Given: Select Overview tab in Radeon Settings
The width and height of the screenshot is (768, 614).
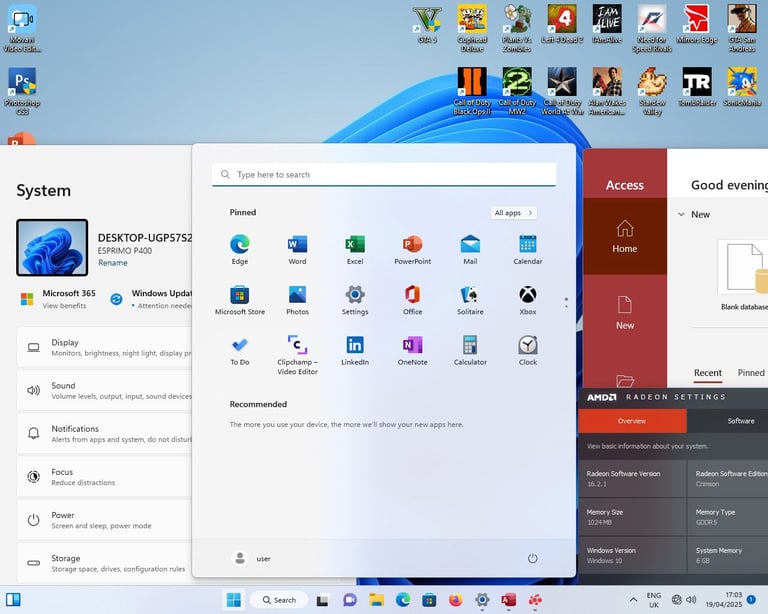Looking at the screenshot, I should [632, 421].
